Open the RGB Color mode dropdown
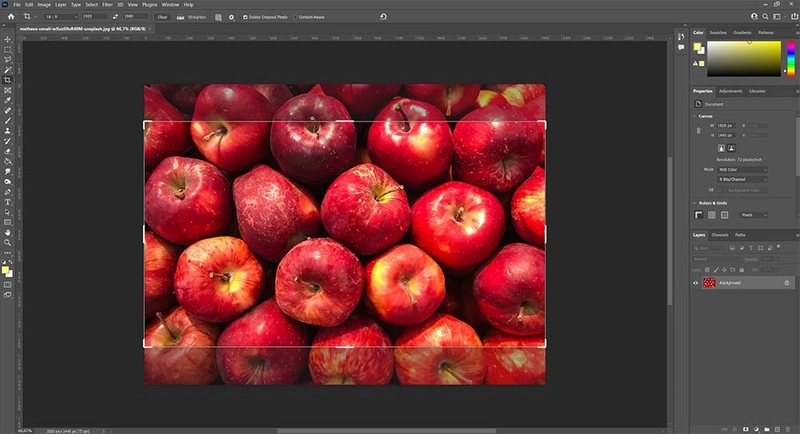Screen dimensions: 800x434 click(742, 170)
